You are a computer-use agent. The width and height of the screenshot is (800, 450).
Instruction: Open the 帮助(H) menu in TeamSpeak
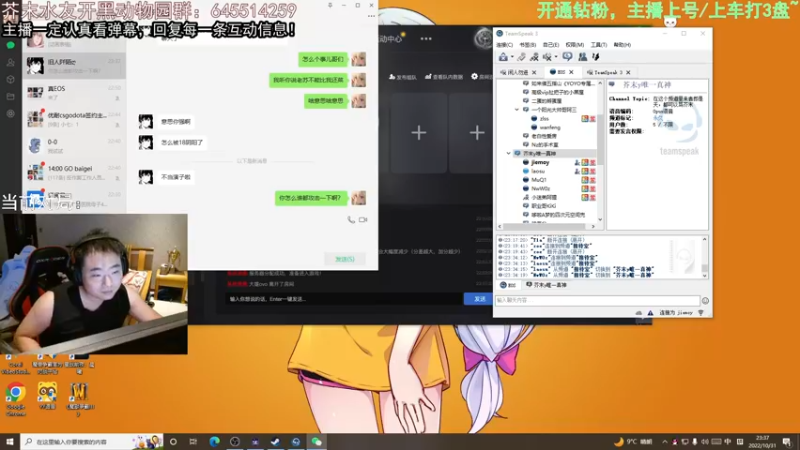(622, 45)
